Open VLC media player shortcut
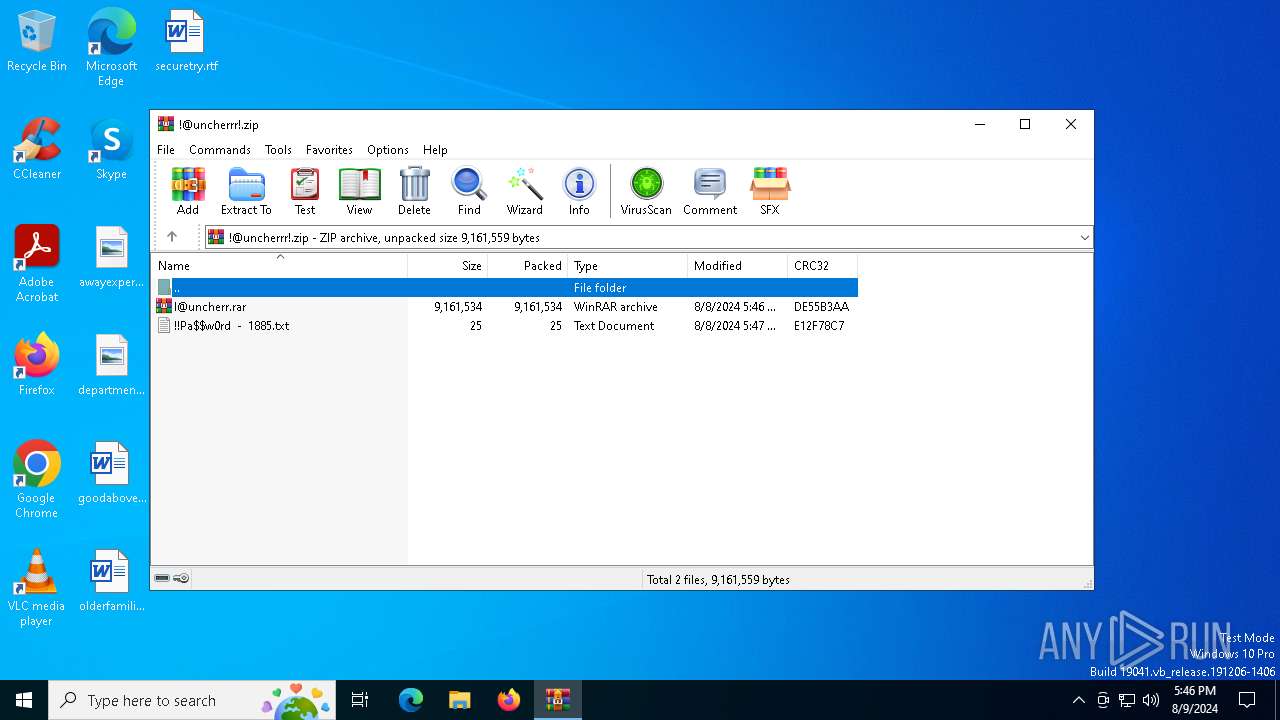The image size is (1280, 720). point(37,588)
